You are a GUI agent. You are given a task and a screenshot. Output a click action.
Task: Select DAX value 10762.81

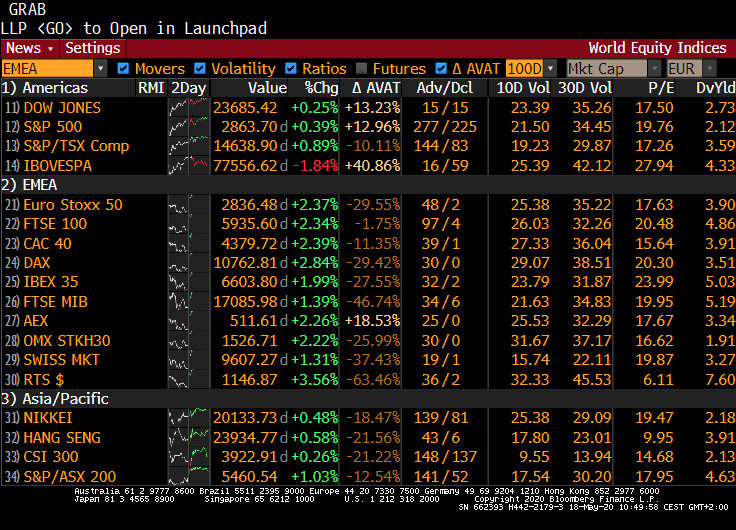click(x=245, y=263)
